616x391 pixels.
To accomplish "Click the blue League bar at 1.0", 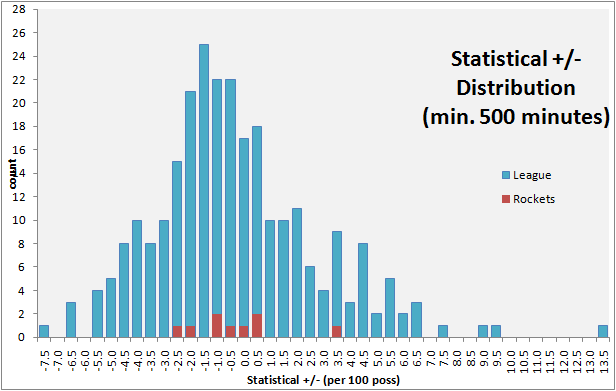I will tap(270, 279).
